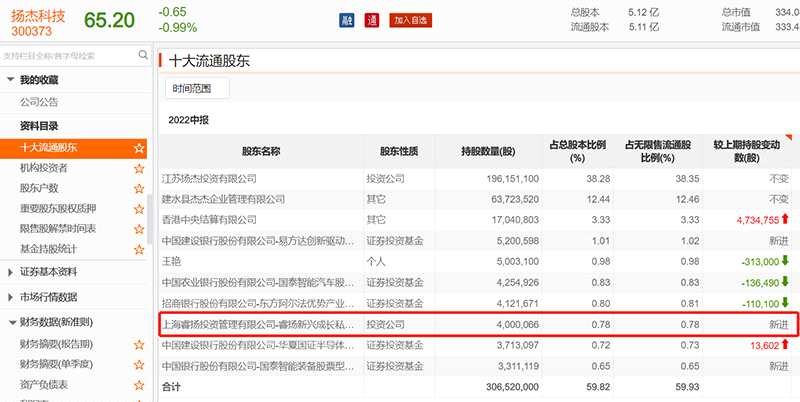This screenshot has height=402, width=800.
Task: Open 财务摘要(报告期) item
Action: click(56, 344)
